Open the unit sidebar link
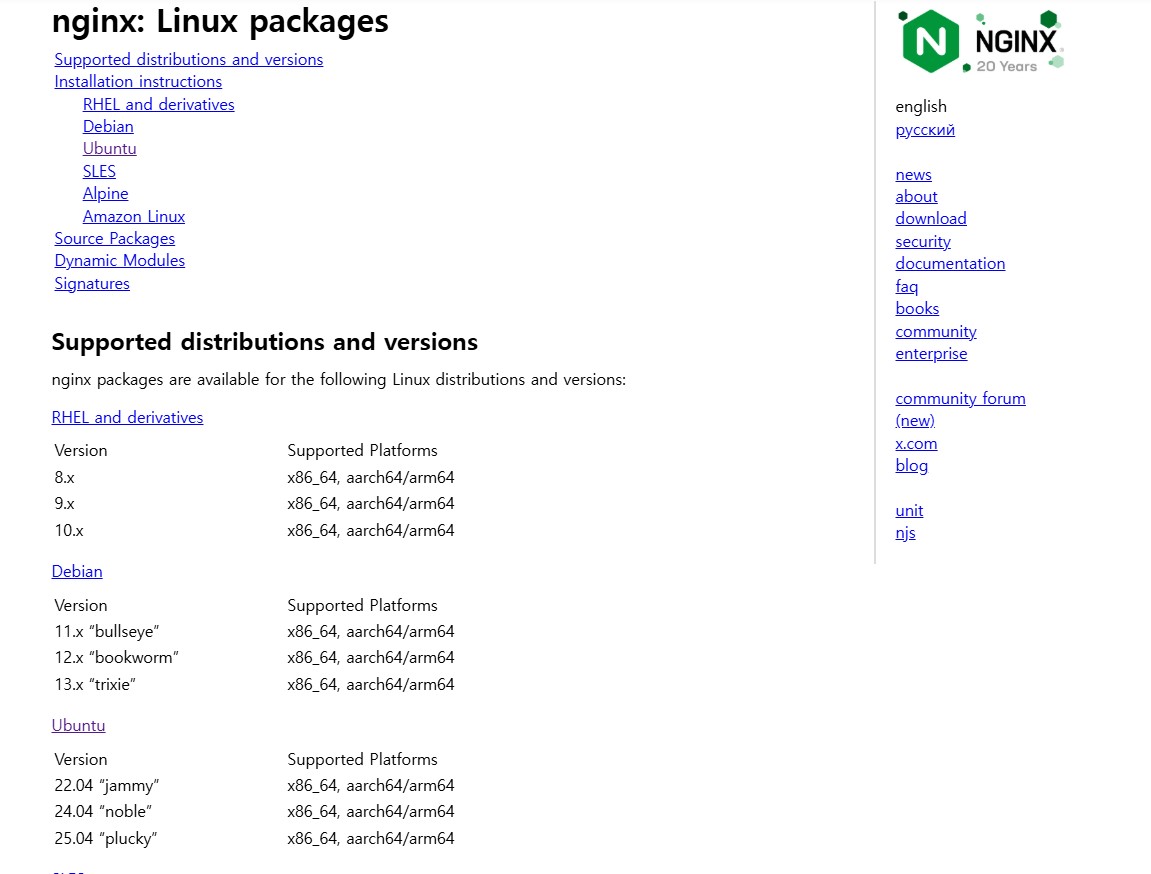Image resolution: width=1151 pixels, height=874 pixels. click(x=909, y=511)
